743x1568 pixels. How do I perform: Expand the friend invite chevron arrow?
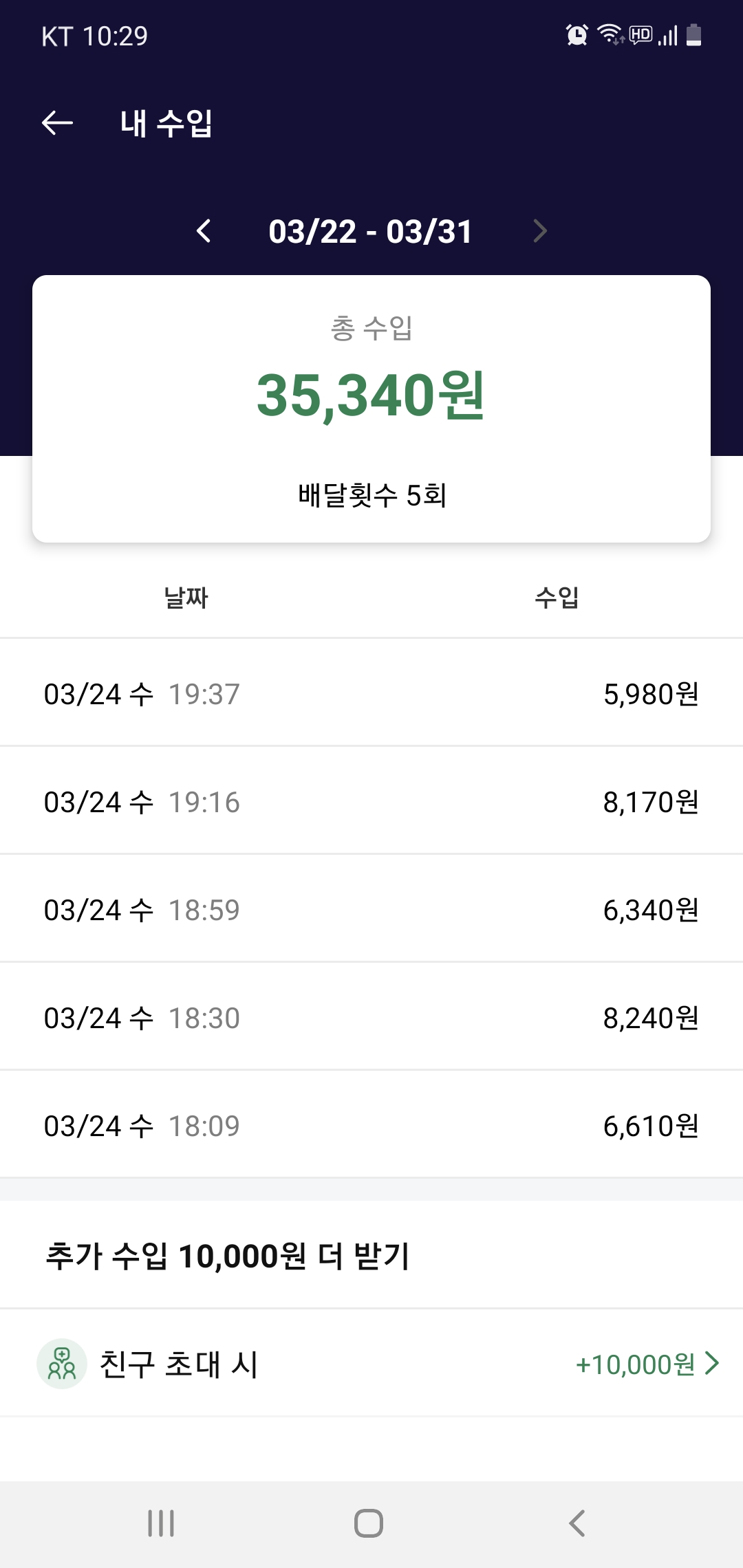click(713, 1363)
